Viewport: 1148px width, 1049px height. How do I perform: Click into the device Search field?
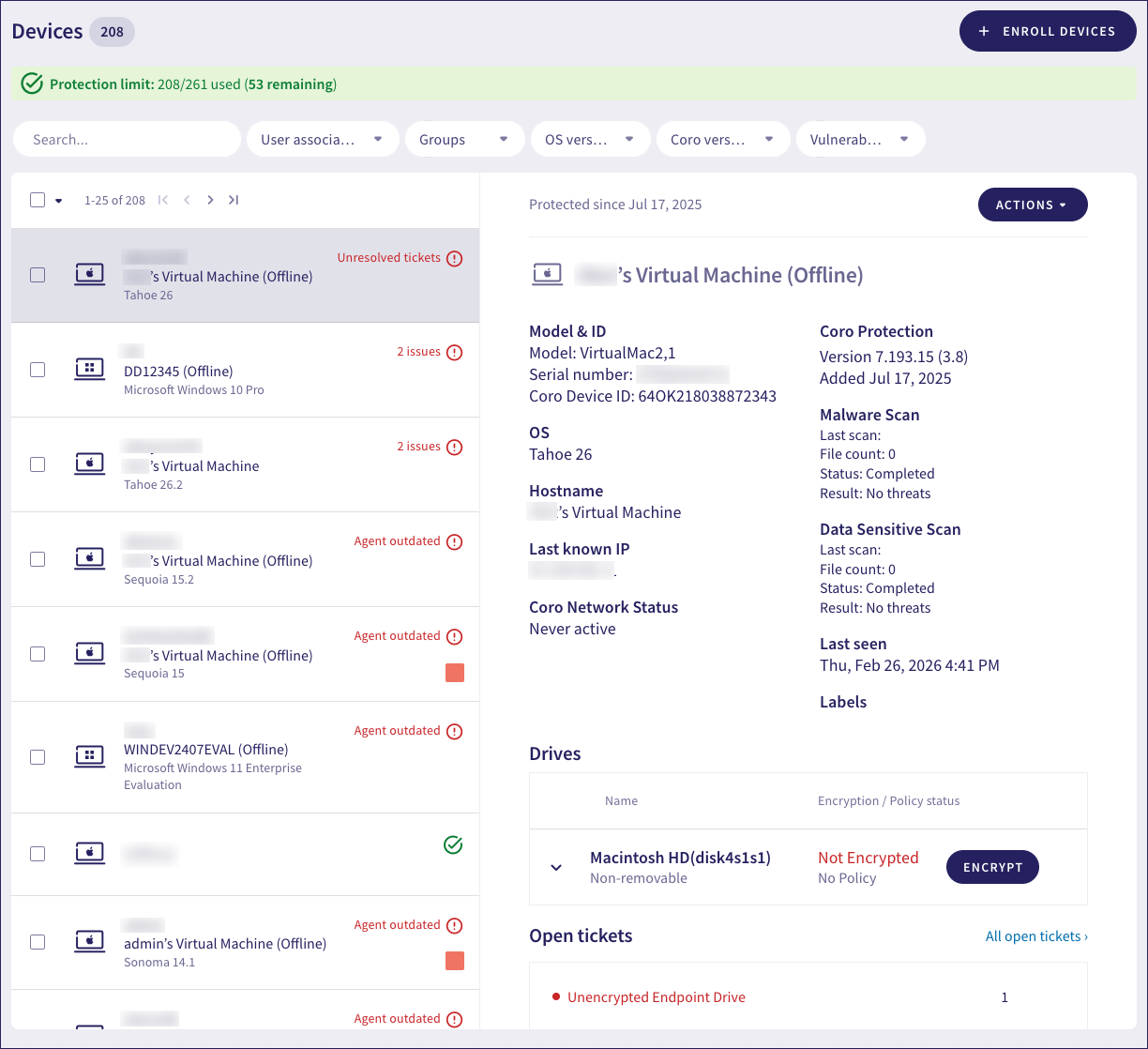point(128,140)
